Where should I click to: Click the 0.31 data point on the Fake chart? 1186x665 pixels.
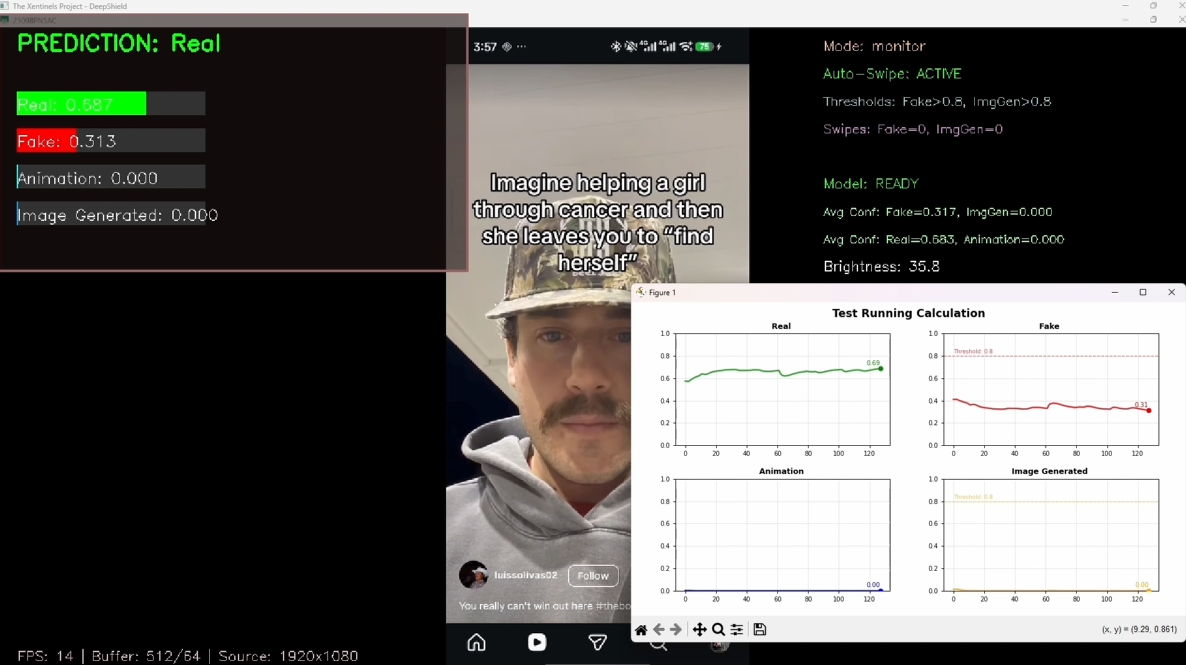1147,410
